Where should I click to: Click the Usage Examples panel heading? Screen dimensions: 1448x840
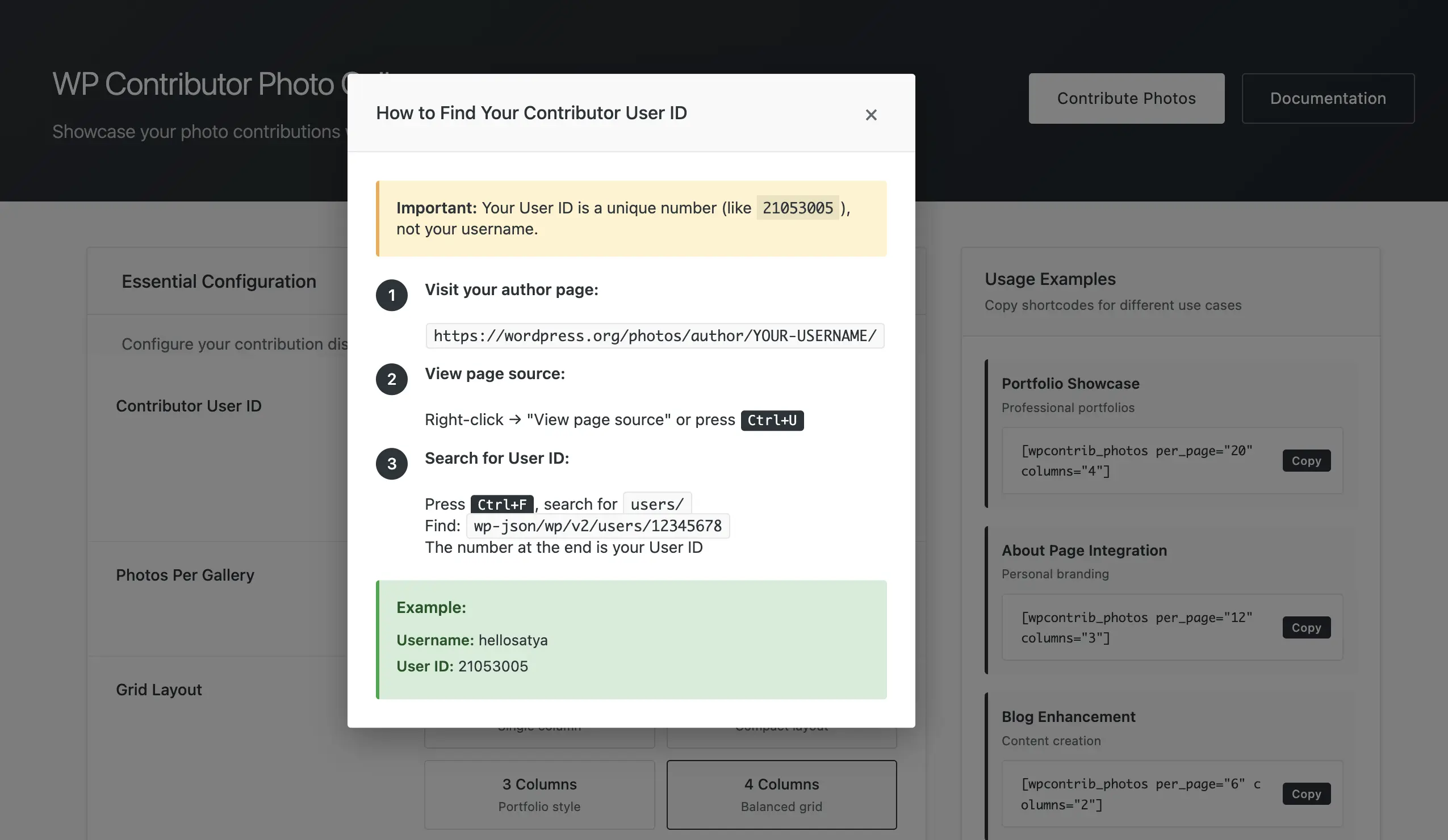click(1050, 279)
